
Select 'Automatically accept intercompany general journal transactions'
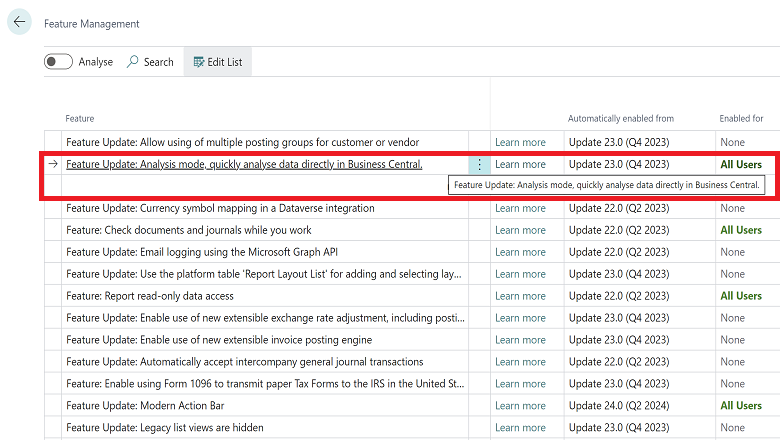pyautogui.click(x=245, y=362)
